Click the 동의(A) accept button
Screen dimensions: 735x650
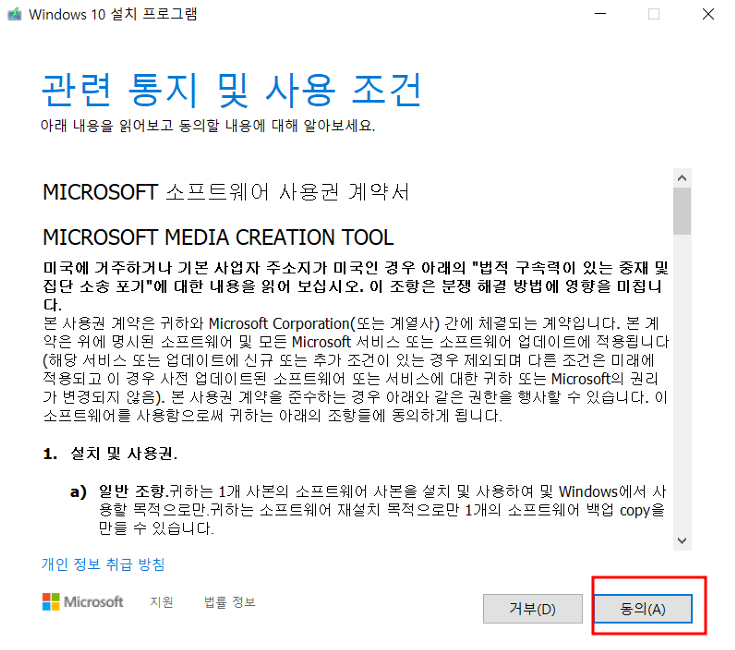tap(644, 609)
